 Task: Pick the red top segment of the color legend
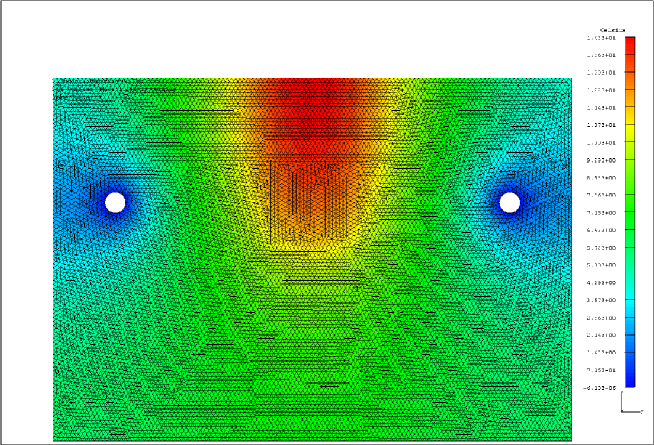click(x=630, y=45)
